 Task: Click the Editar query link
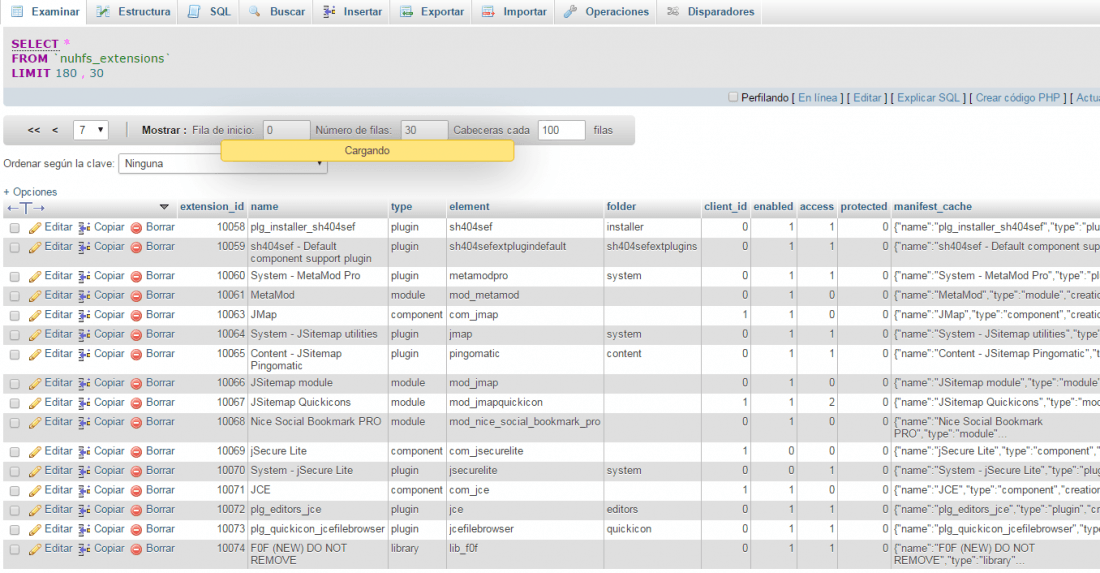click(867, 98)
